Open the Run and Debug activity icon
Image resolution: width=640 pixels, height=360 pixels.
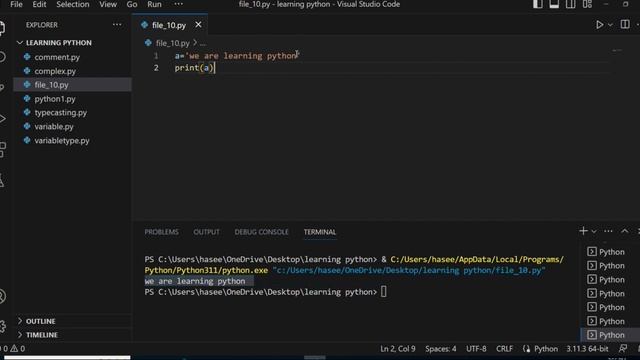[x=2, y=119]
